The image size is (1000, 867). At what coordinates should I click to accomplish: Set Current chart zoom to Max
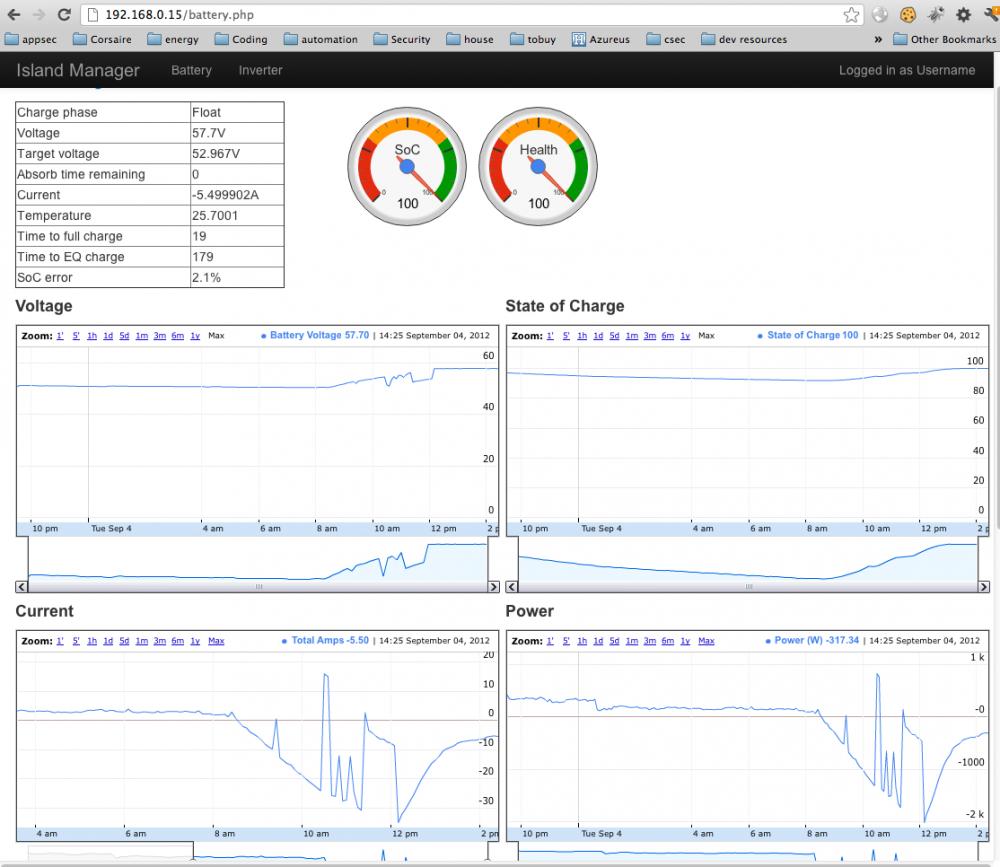[216, 641]
